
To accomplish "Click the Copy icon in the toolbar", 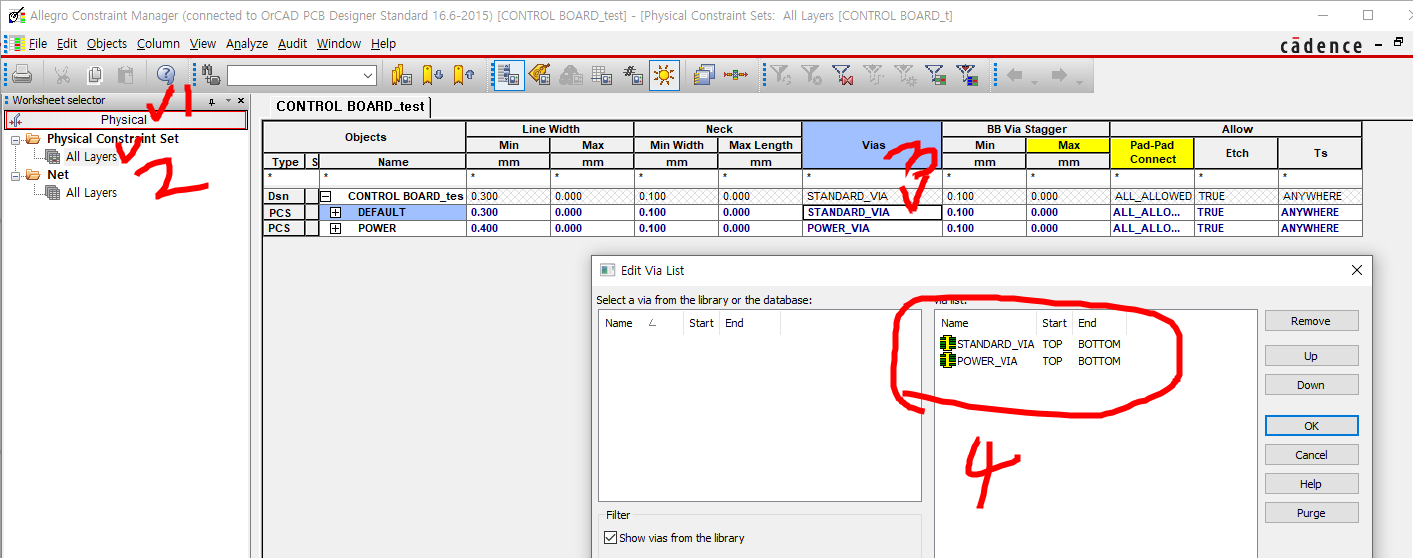I will [95, 75].
